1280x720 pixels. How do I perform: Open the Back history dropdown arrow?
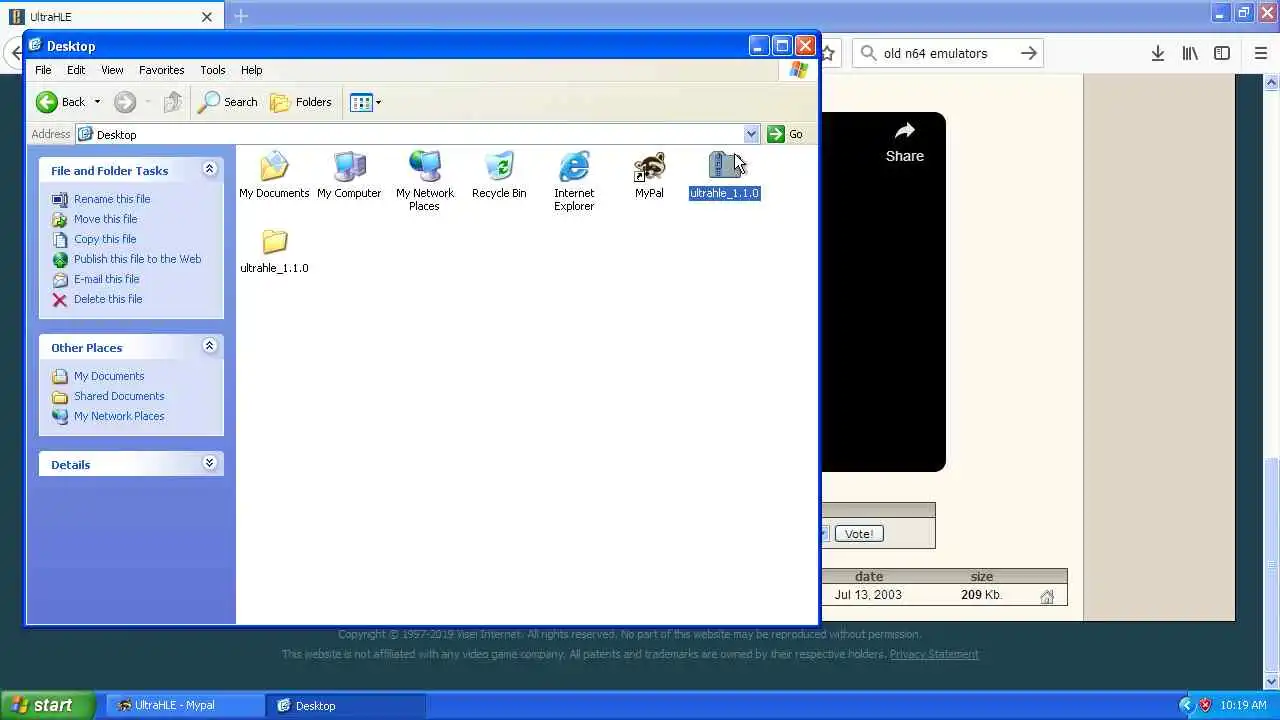coord(97,102)
